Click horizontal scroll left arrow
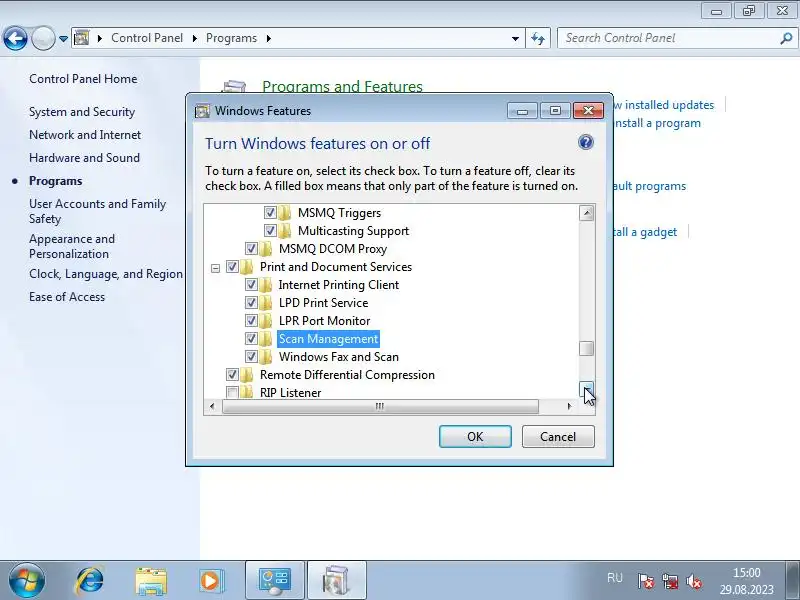 click(x=212, y=406)
